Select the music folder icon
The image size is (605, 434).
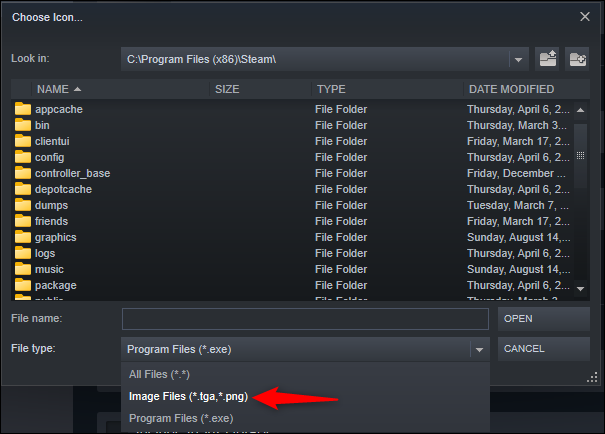pyautogui.click(x=23, y=269)
